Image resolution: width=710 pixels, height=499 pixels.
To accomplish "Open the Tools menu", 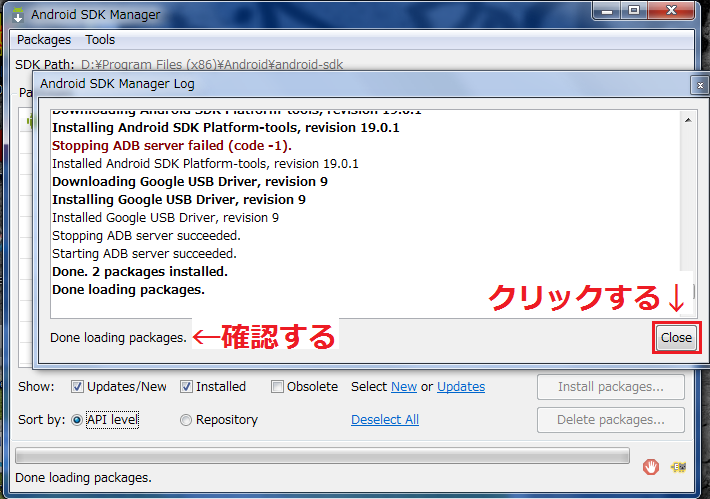I will pos(100,40).
